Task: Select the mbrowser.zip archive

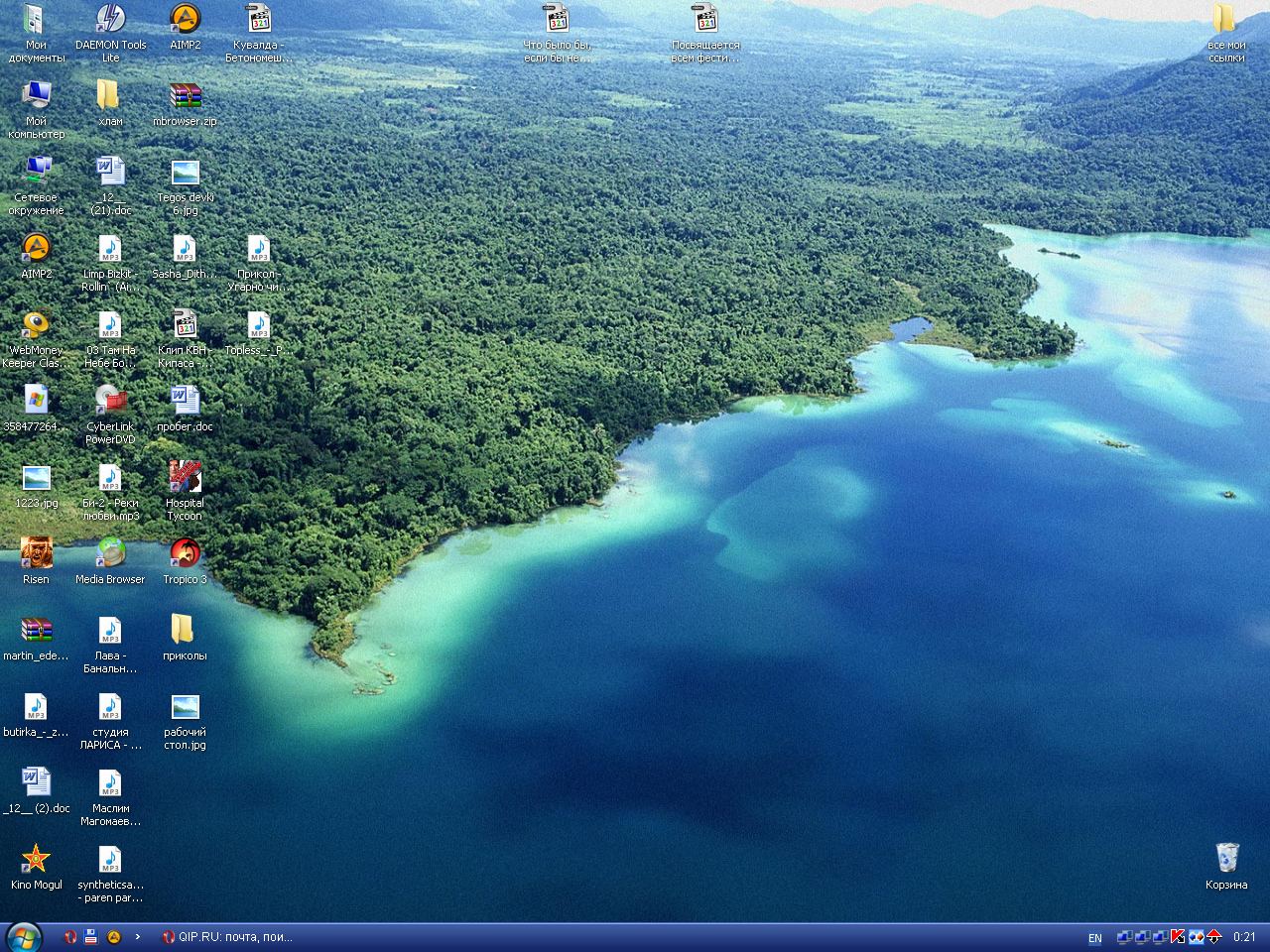Action: (x=185, y=104)
